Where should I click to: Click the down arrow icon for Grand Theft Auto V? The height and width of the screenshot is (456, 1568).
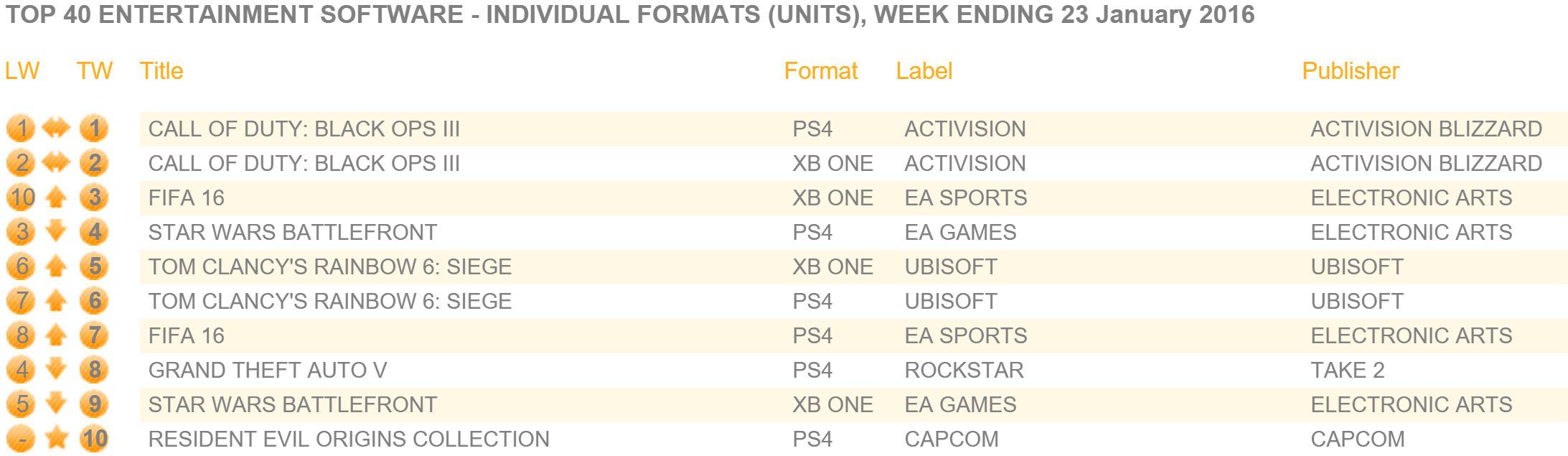[x=56, y=370]
